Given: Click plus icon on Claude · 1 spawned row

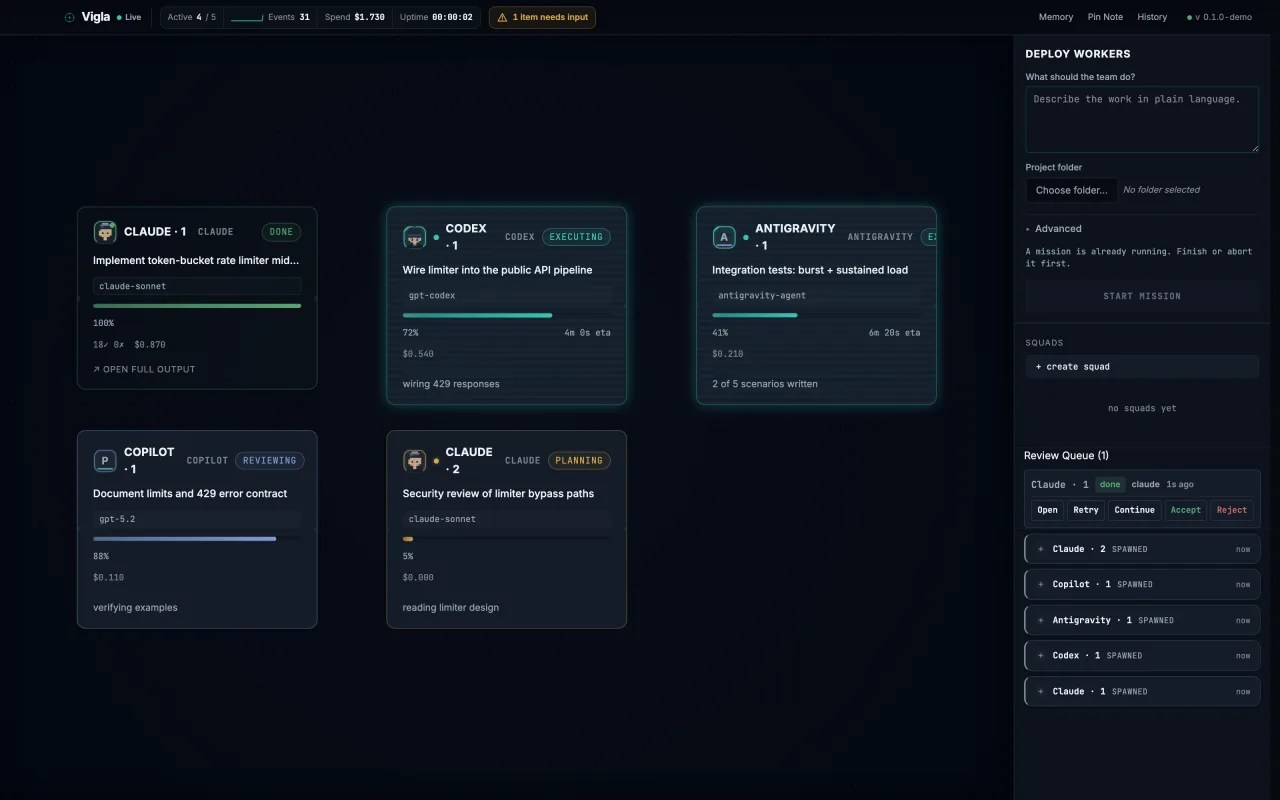Looking at the screenshot, I should point(1040,691).
